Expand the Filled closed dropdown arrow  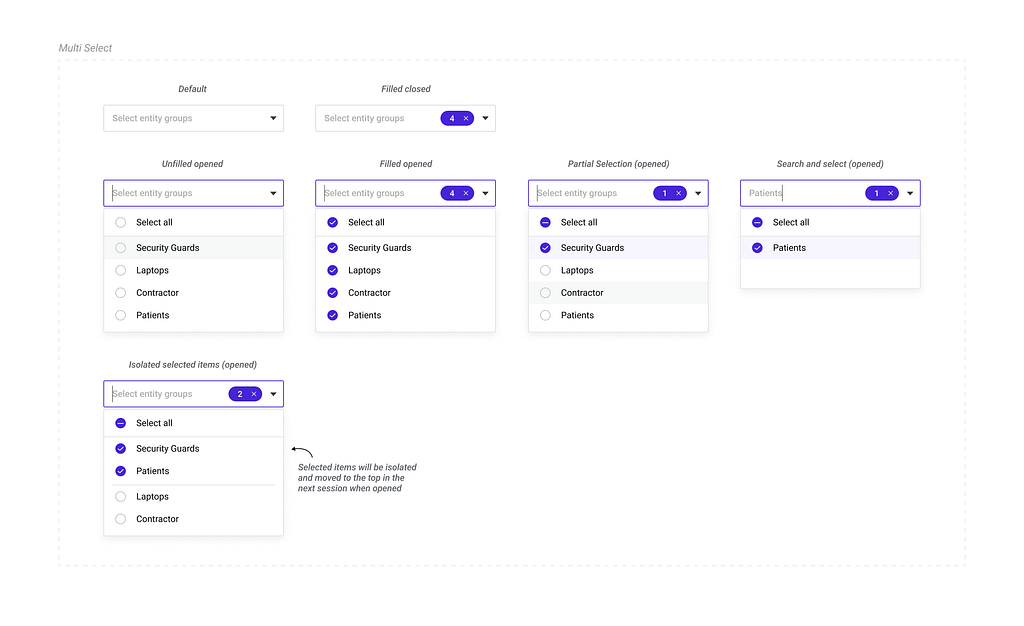[485, 118]
